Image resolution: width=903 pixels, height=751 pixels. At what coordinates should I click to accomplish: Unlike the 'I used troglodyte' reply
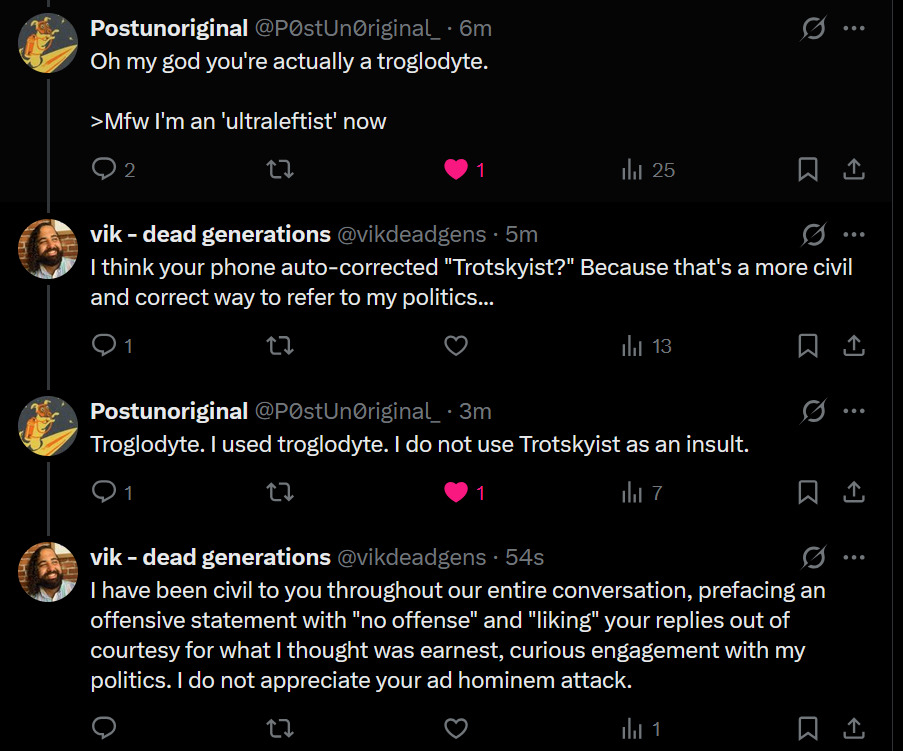coord(456,492)
